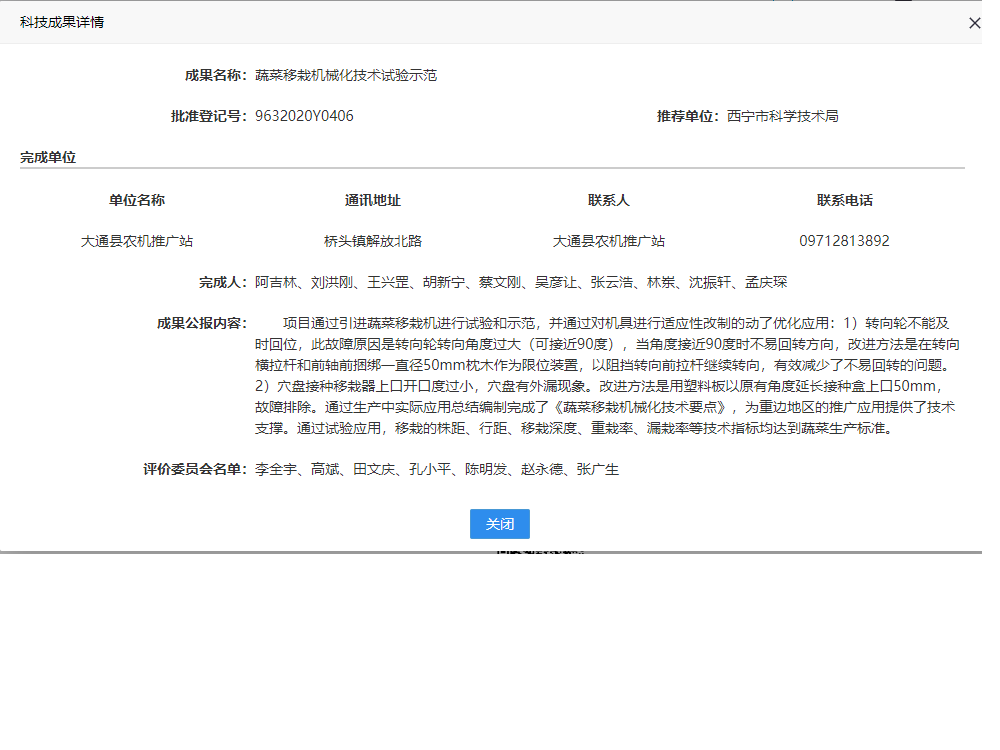Click the 批准登记号 label
Screen dimensions: 1000x750
pos(208,116)
